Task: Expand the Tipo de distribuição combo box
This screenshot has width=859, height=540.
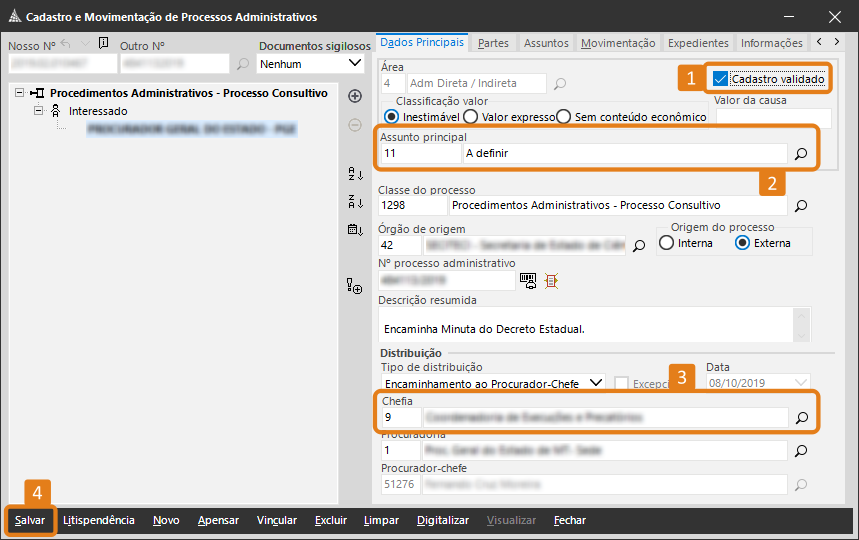Action: pyautogui.click(x=597, y=382)
